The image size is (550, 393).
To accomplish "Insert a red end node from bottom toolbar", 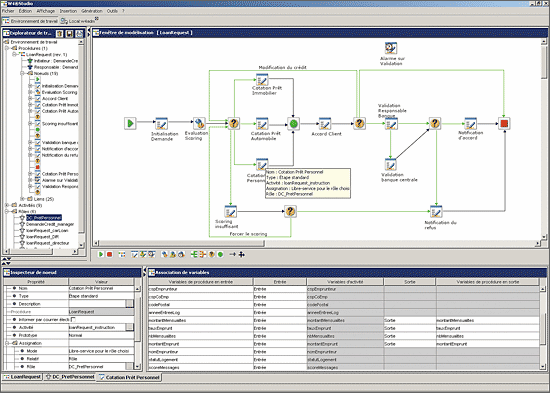I will [x=109, y=254].
